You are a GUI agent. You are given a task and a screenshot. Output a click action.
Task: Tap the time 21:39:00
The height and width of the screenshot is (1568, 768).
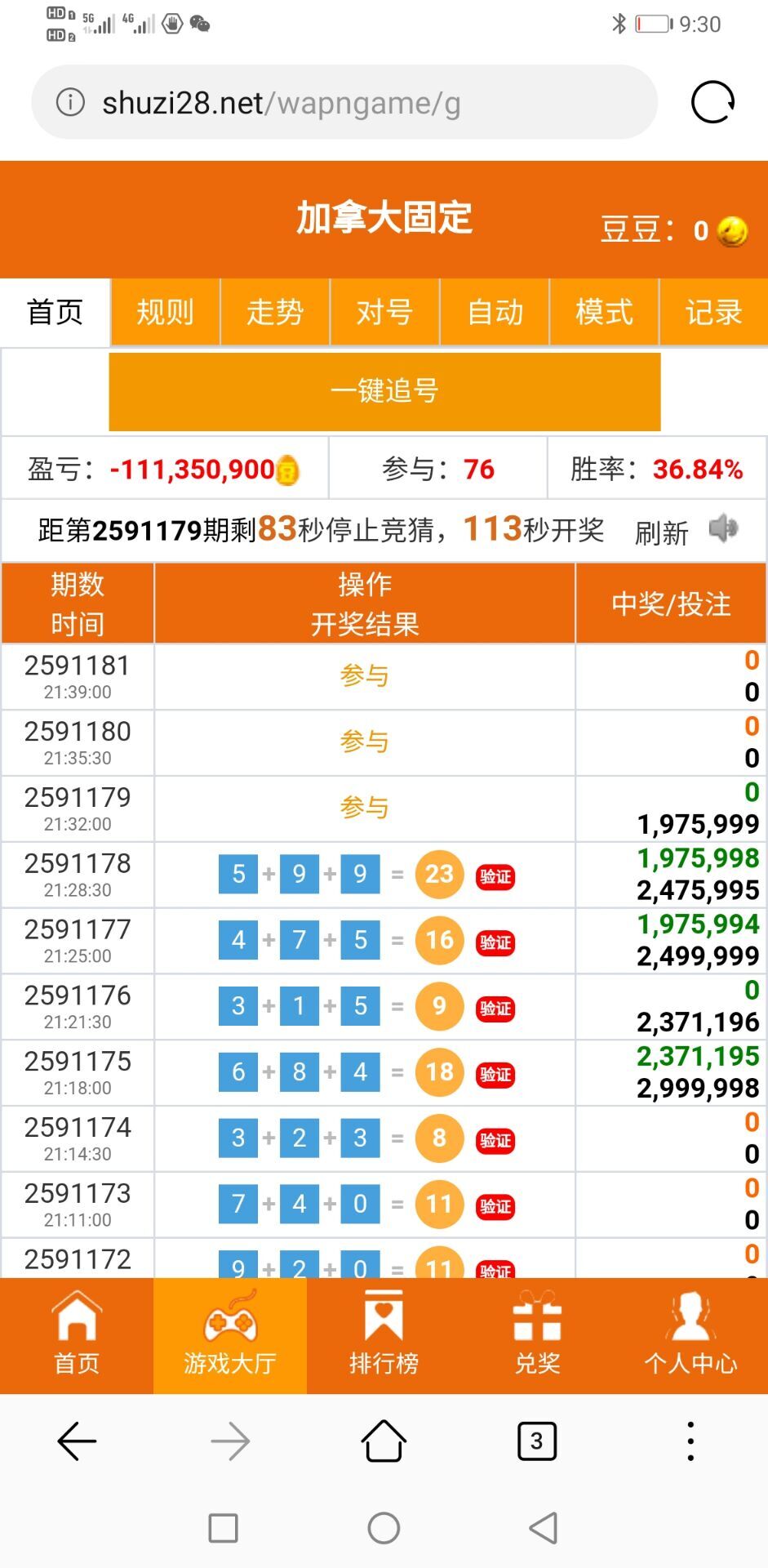78,693
